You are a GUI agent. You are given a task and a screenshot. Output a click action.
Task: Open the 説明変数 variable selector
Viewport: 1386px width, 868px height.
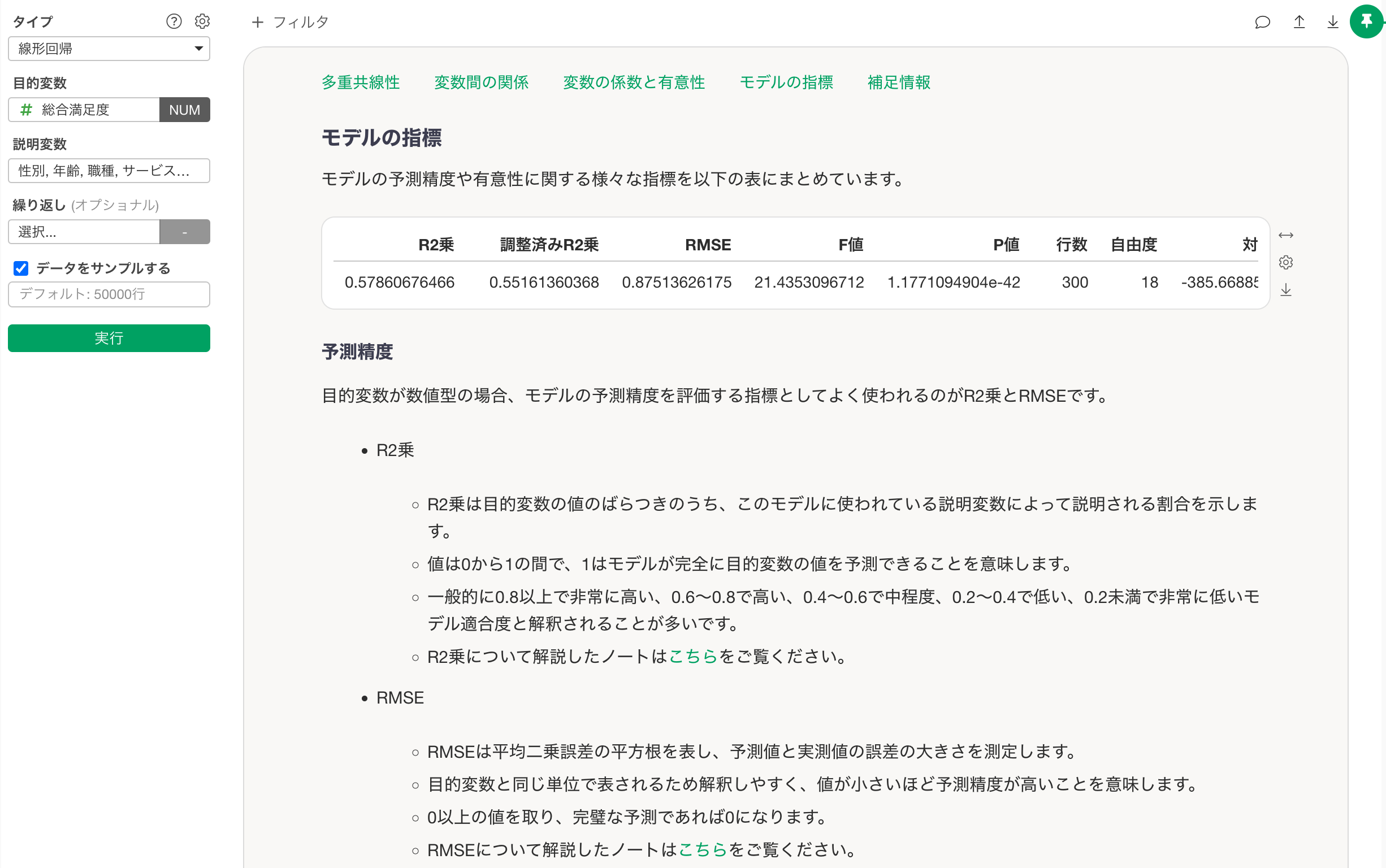pos(109,171)
